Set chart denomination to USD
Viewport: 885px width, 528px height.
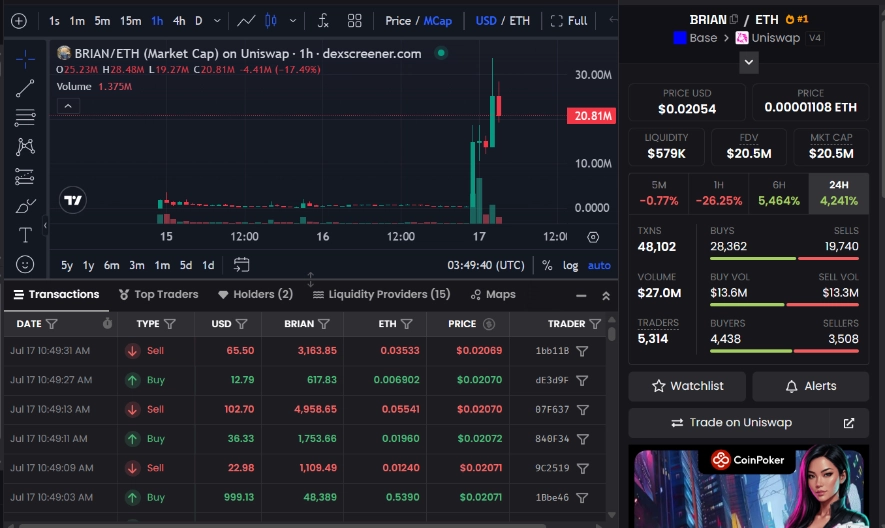tap(486, 21)
